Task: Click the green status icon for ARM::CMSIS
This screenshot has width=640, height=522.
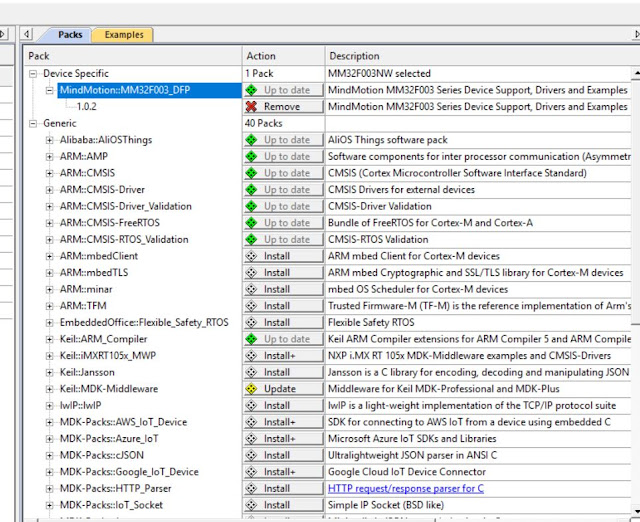Action: click(251, 173)
